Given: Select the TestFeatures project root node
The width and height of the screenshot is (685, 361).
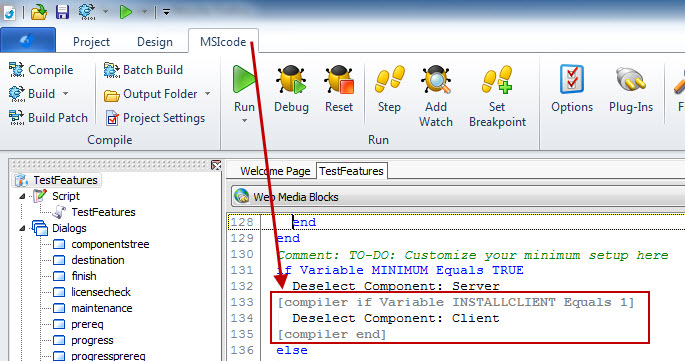Looking at the screenshot, I should 57,180.
